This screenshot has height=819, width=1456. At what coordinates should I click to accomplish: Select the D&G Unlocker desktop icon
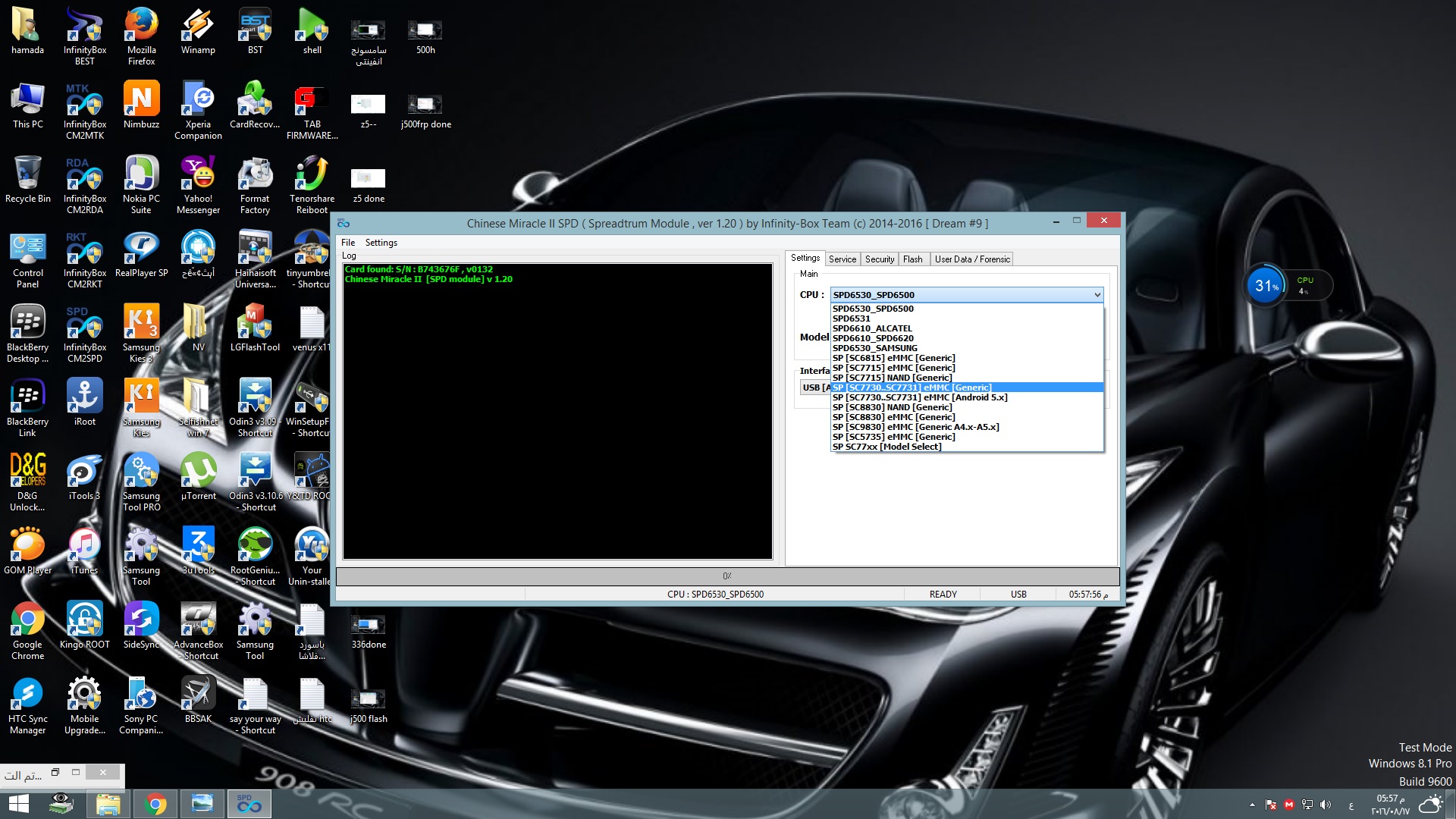pos(28,482)
